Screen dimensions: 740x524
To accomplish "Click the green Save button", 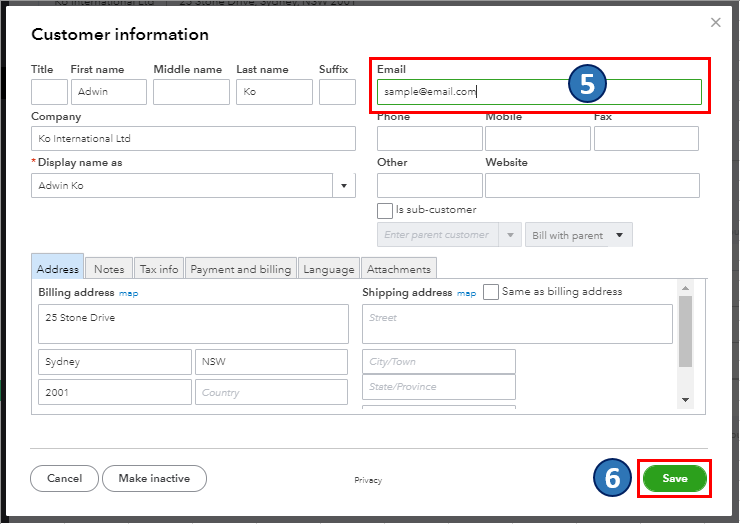I will point(674,479).
